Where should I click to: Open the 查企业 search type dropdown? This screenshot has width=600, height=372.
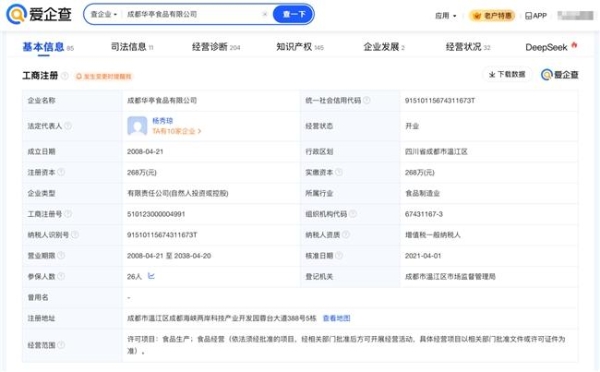pos(103,15)
